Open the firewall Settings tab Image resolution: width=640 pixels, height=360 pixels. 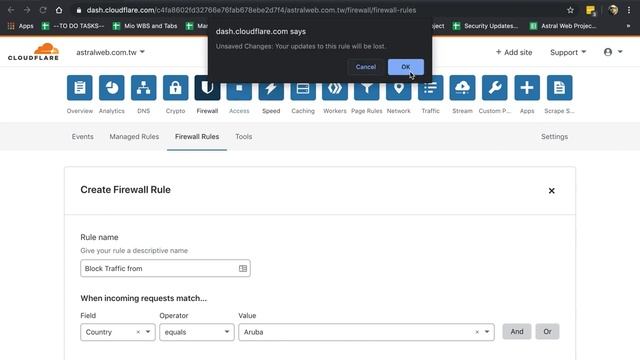point(554,137)
